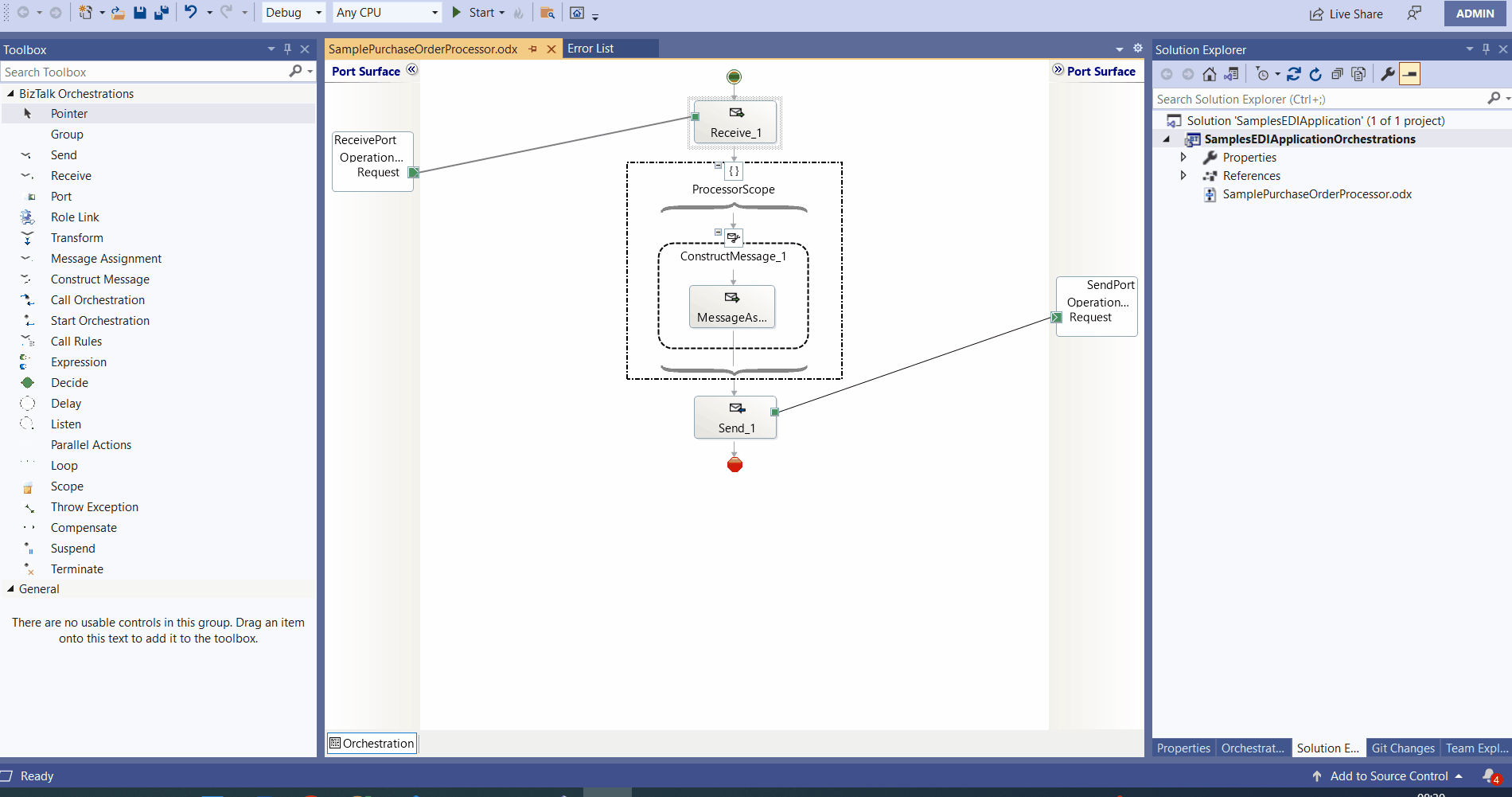Select the Send_1 shape on the orchestration
This screenshot has height=797, width=1512.
tap(735, 417)
